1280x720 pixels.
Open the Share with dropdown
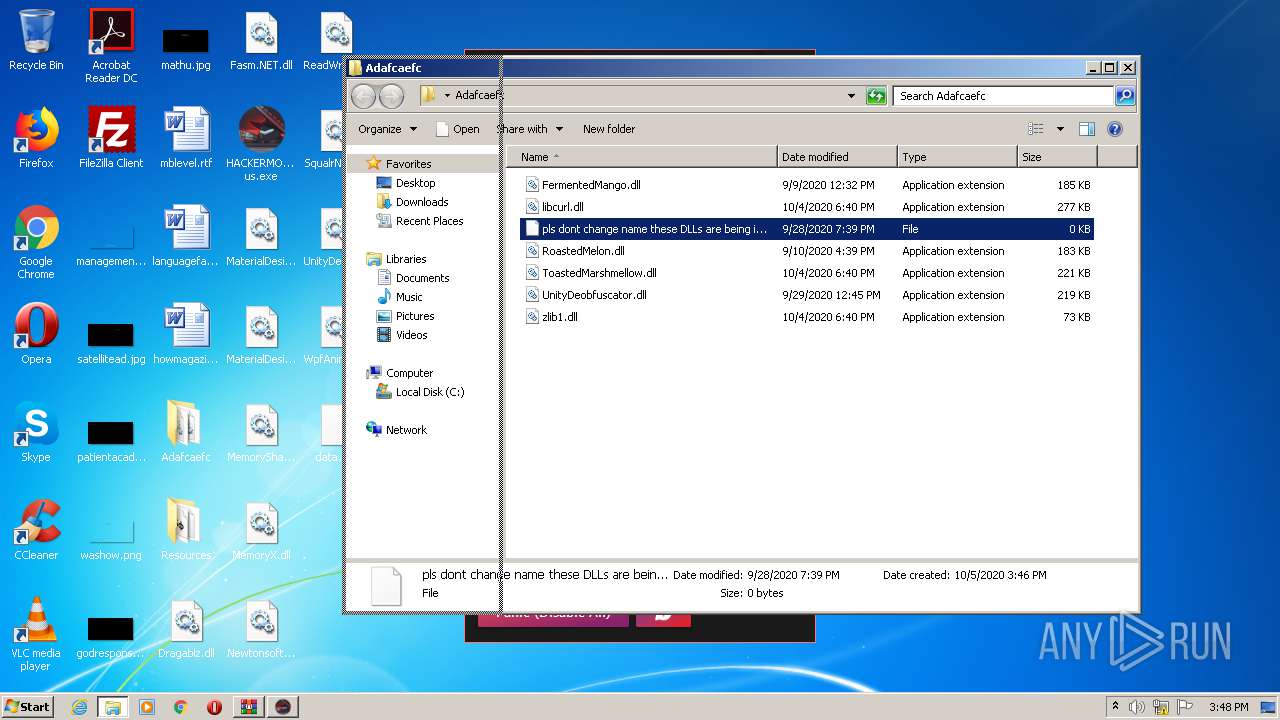pos(530,129)
